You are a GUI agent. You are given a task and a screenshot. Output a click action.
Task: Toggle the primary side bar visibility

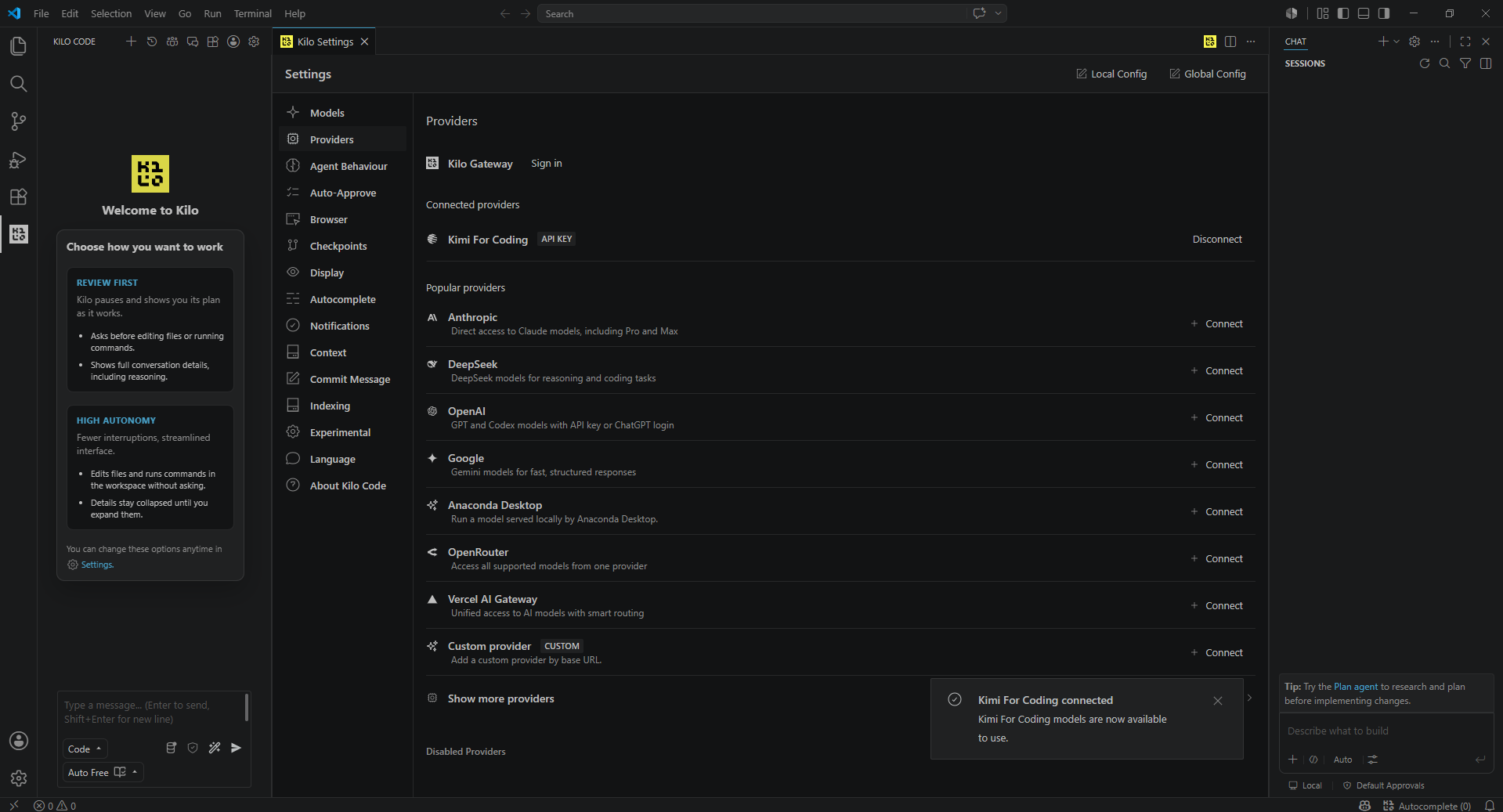(1343, 13)
